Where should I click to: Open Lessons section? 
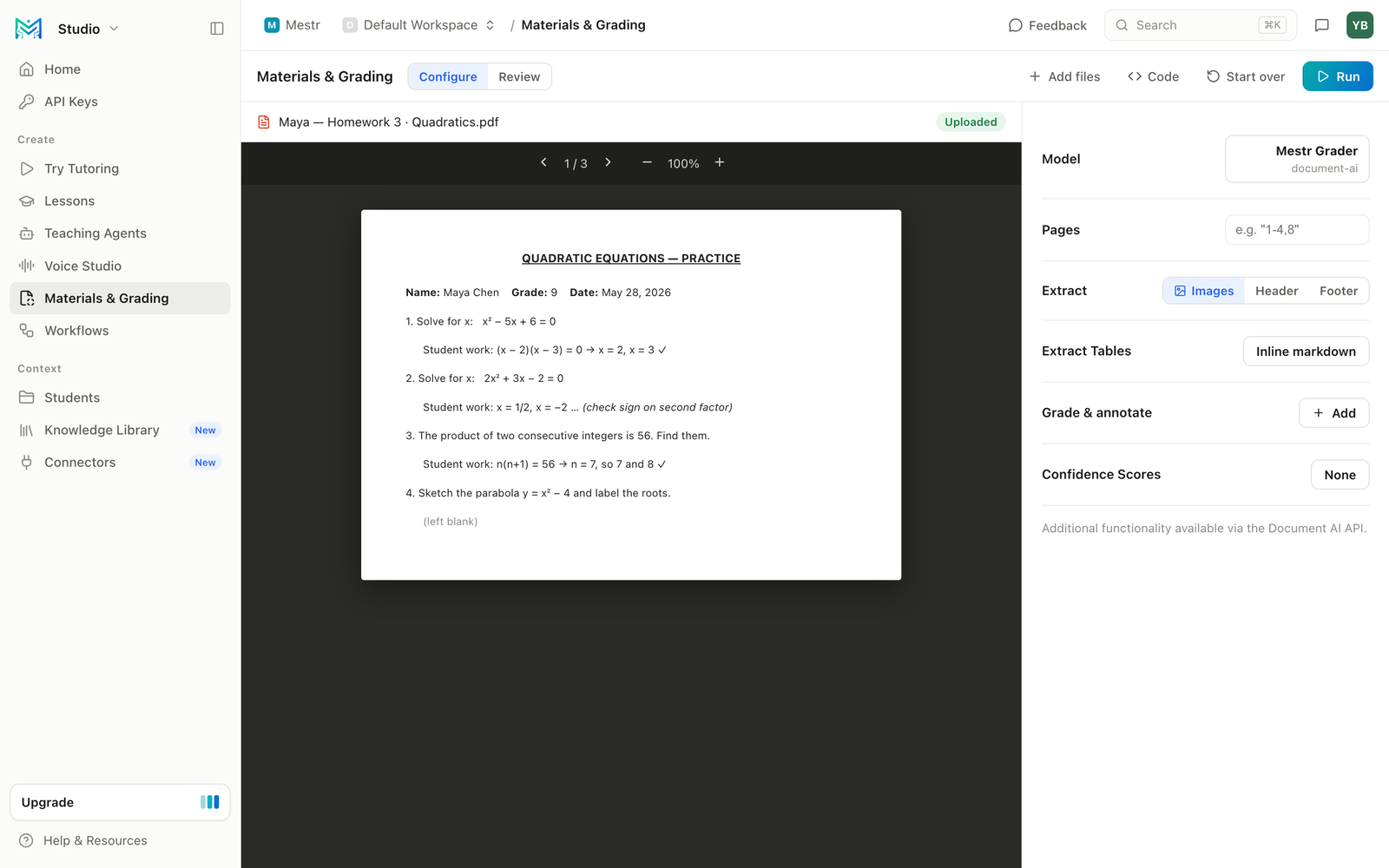pos(120,201)
